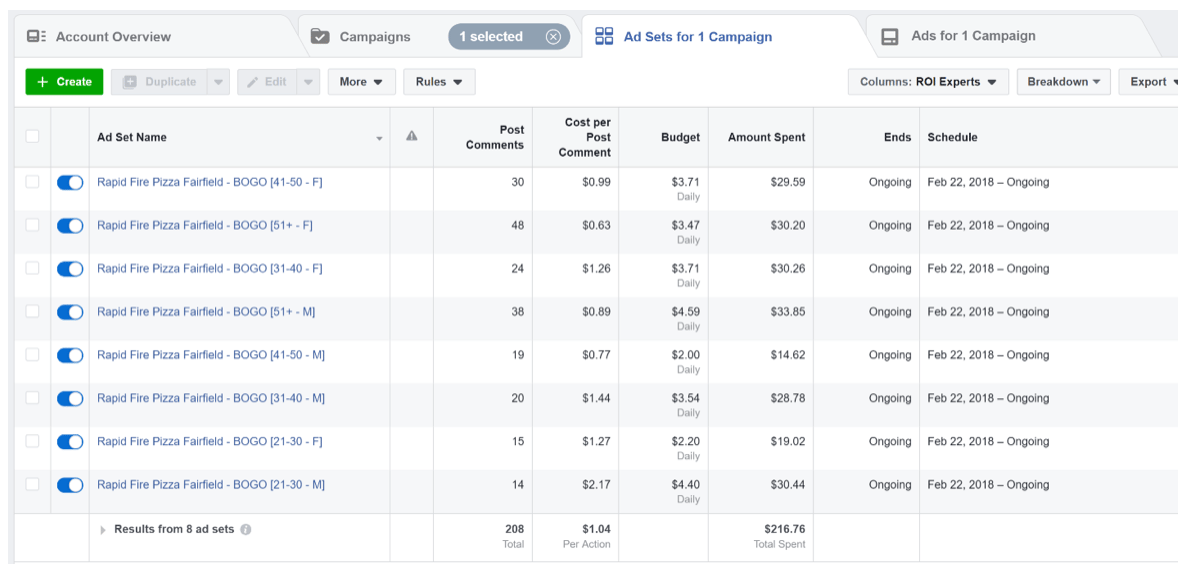The image size is (1198, 578).
Task: Click the warning triangle column header
Action: click(x=412, y=137)
